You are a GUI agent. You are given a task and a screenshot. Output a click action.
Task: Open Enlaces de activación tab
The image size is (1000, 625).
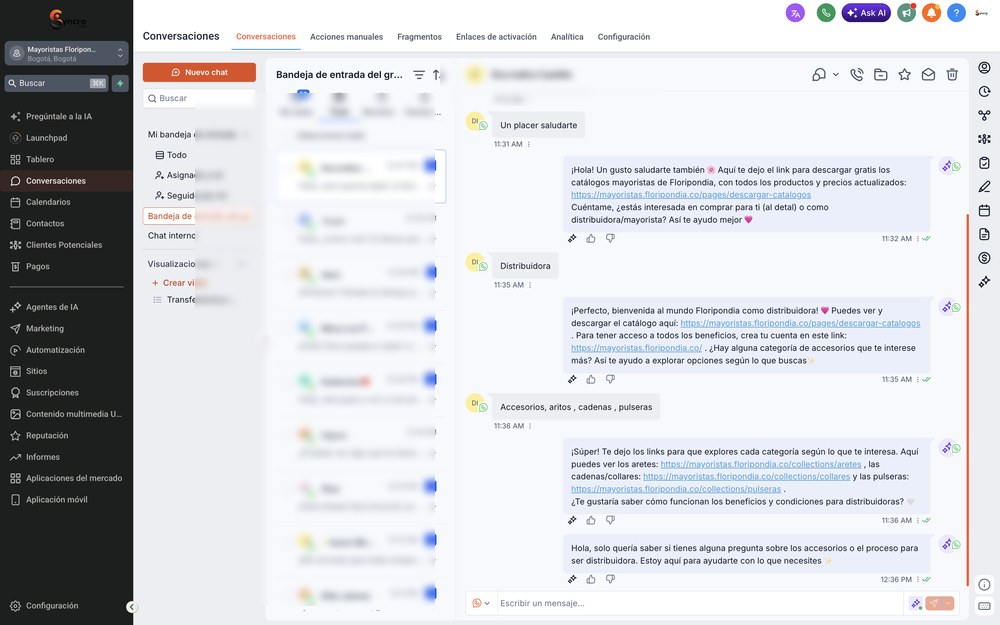(496, 37)
